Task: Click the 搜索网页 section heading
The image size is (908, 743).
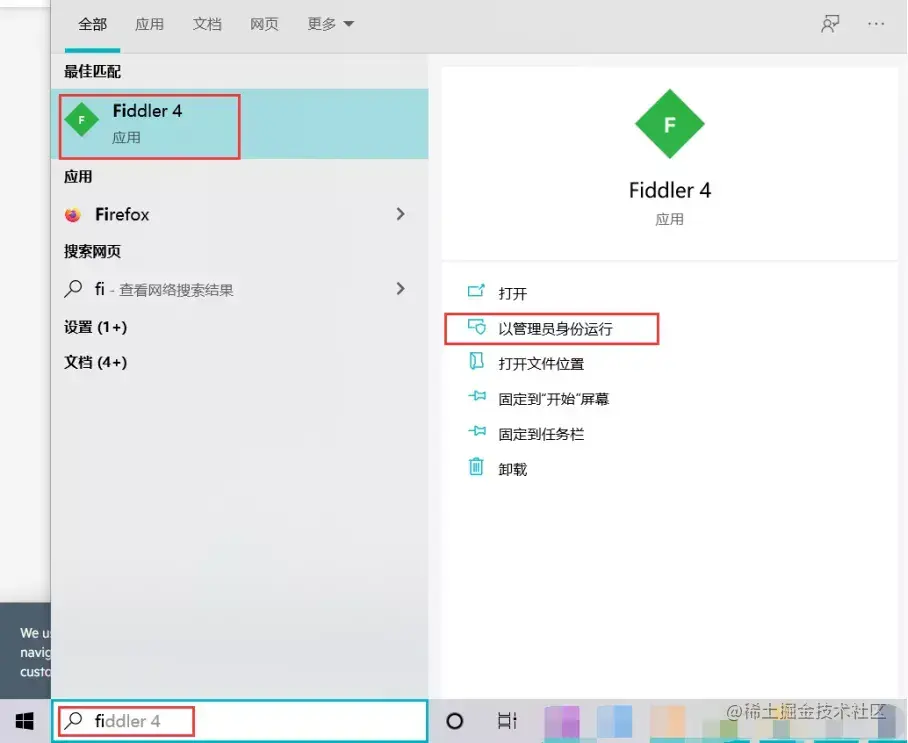Action: pyautogui.click(x=92, y=251)
